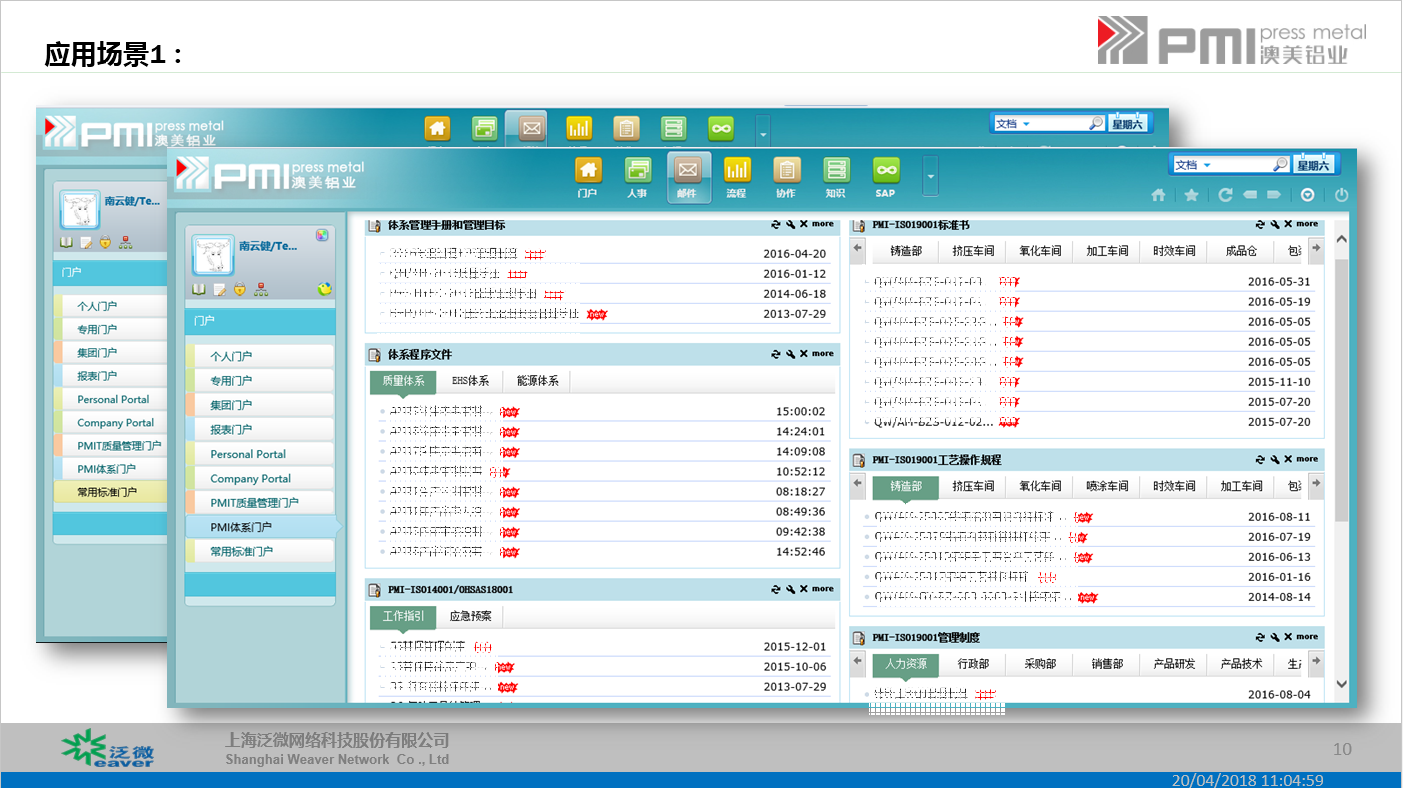1403x788 pixels.
Task: Click the colorful theme swatch on user card
Action: click(x=322, y=235)
